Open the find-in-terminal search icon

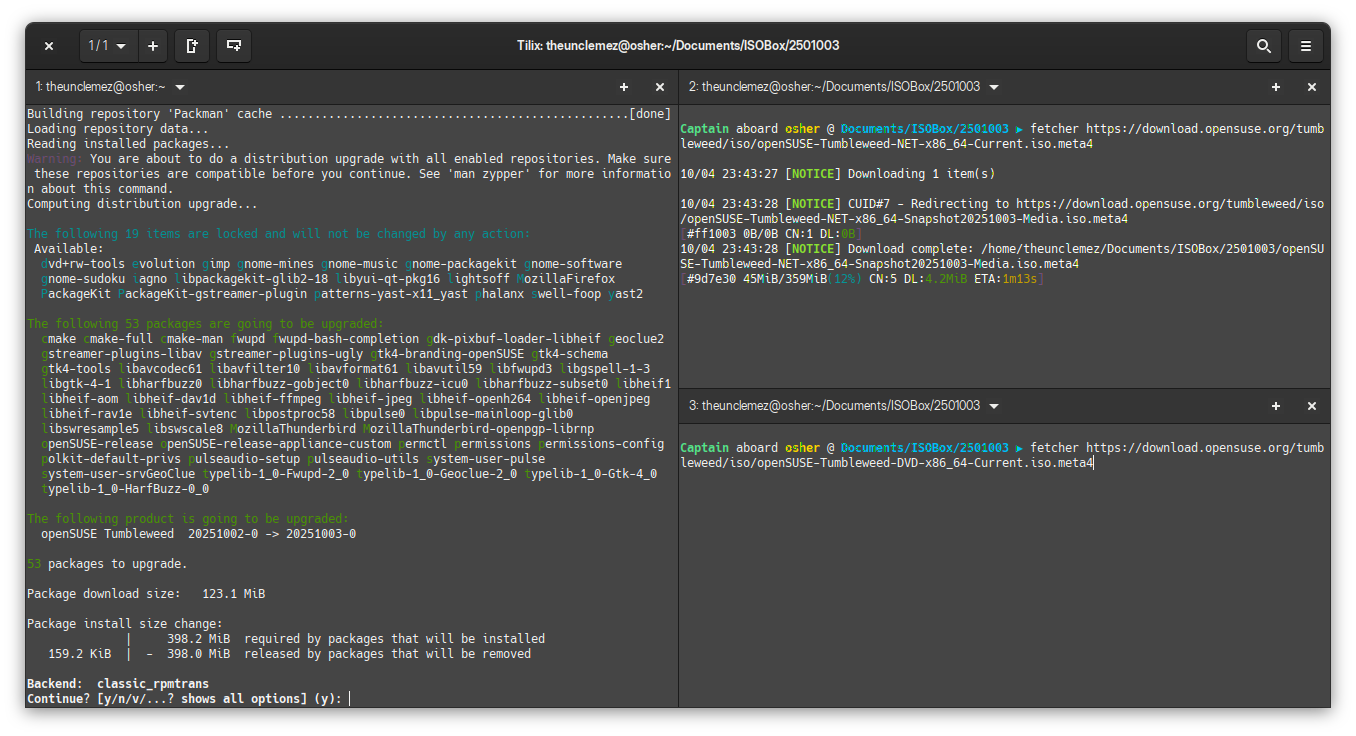pos(1263,46)
